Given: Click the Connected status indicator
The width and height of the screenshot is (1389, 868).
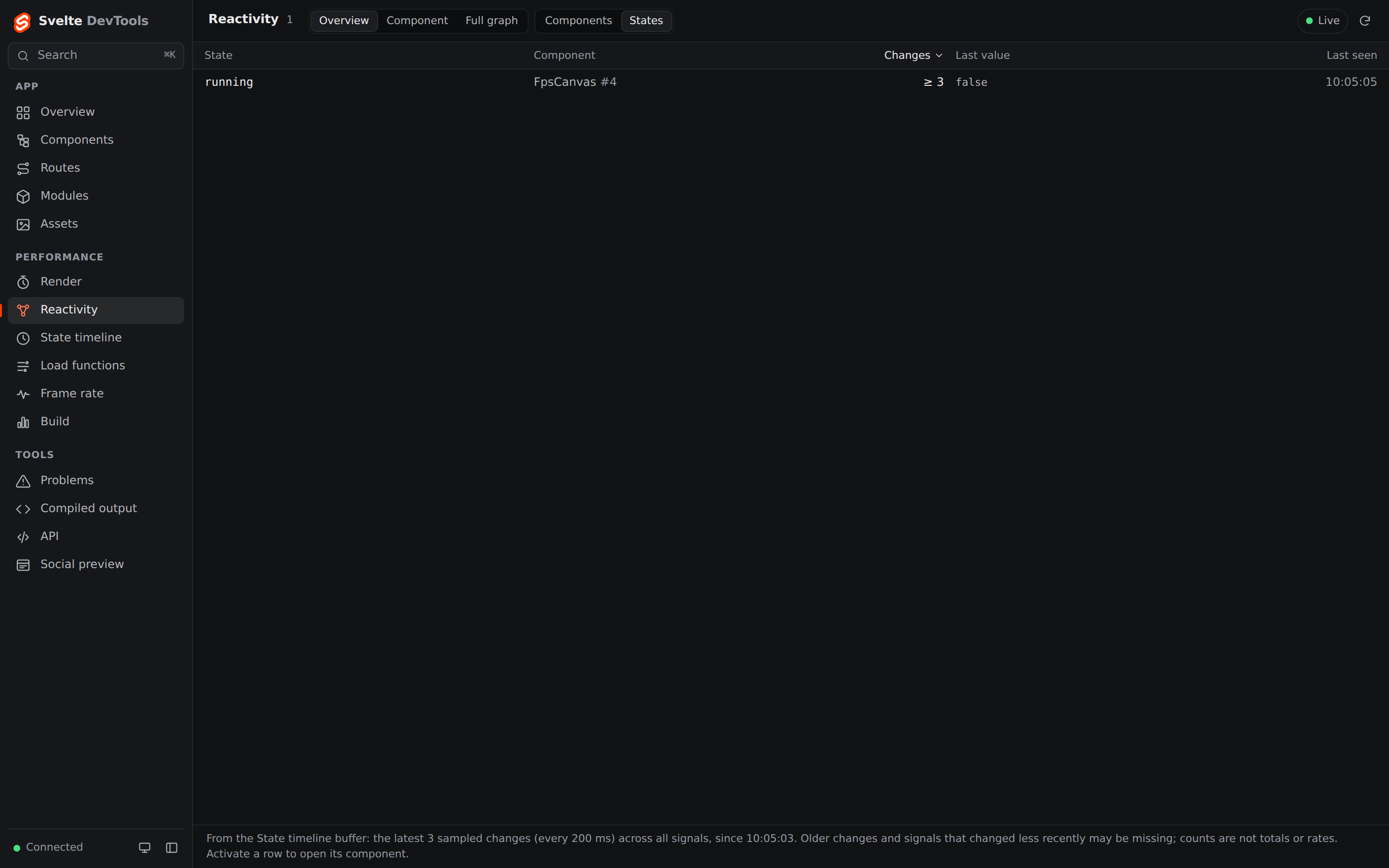Looking at the screenshot, I should click(48, 847).
